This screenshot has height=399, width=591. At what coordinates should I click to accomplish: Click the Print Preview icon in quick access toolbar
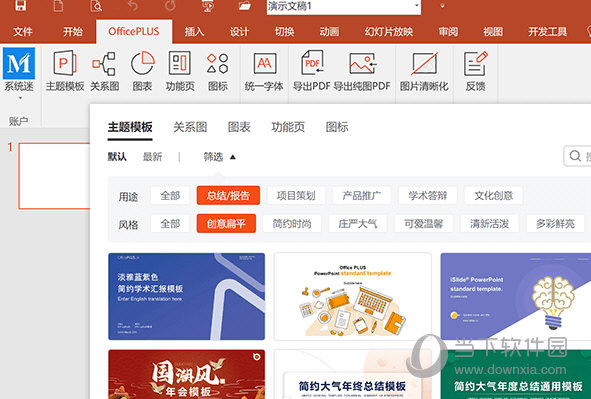point(96,5)
